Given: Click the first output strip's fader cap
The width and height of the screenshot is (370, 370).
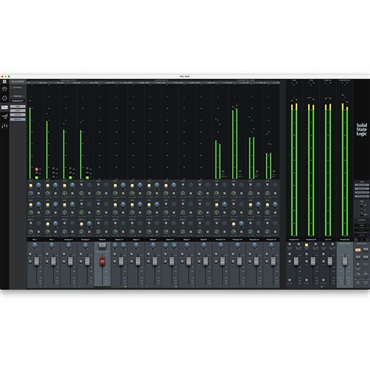Looking at the screenshot, I should [296, 261].
